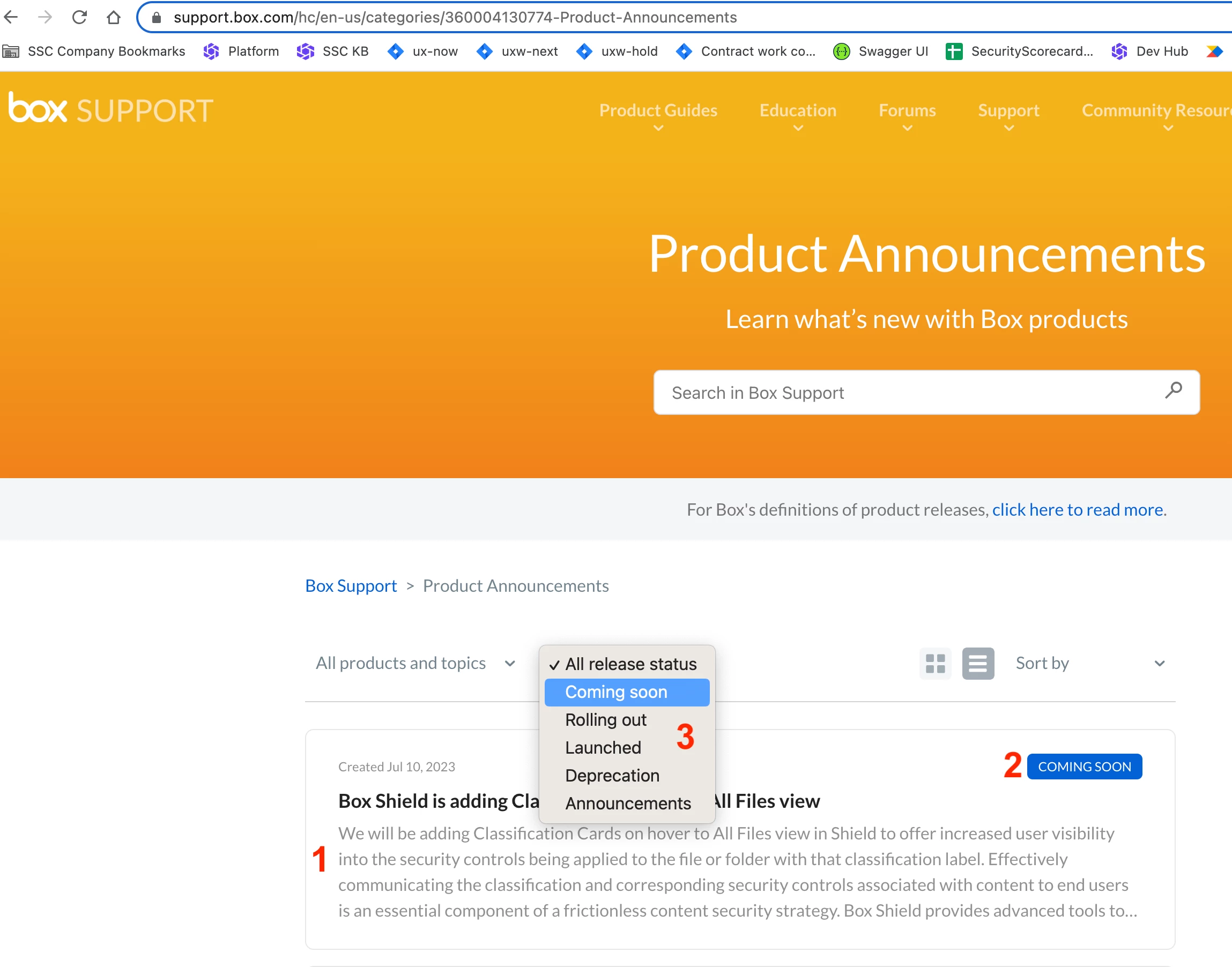Go to Box Support breadcrumb link
Image resolution: width=1232 pixels, height=967 pixels.
(x=351, y=585)
